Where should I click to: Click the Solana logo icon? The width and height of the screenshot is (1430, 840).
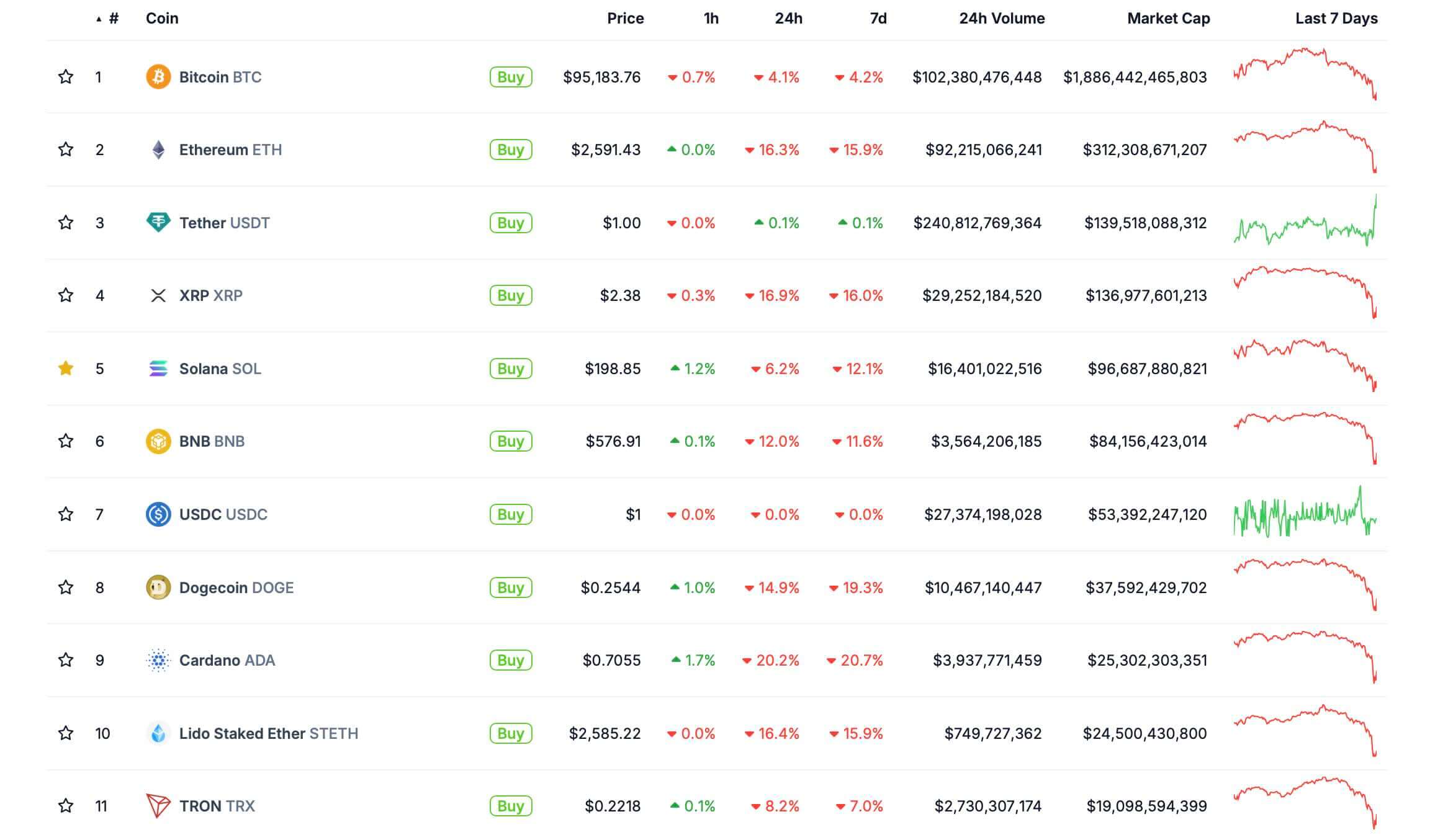pos(158,369)
